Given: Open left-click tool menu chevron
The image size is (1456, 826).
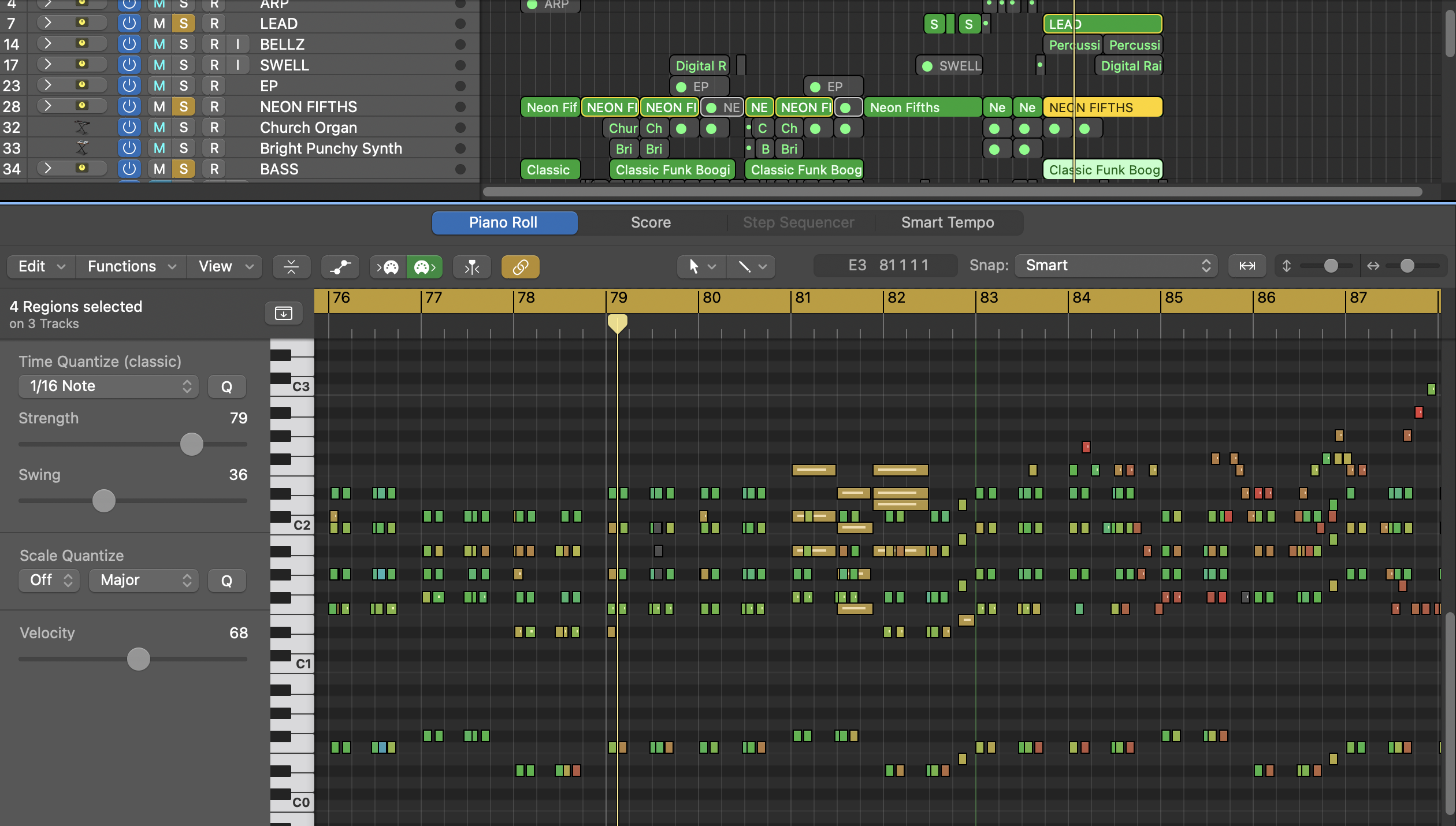Looking at the screenshot, I should pyautogui.click(x=712, y=267).
